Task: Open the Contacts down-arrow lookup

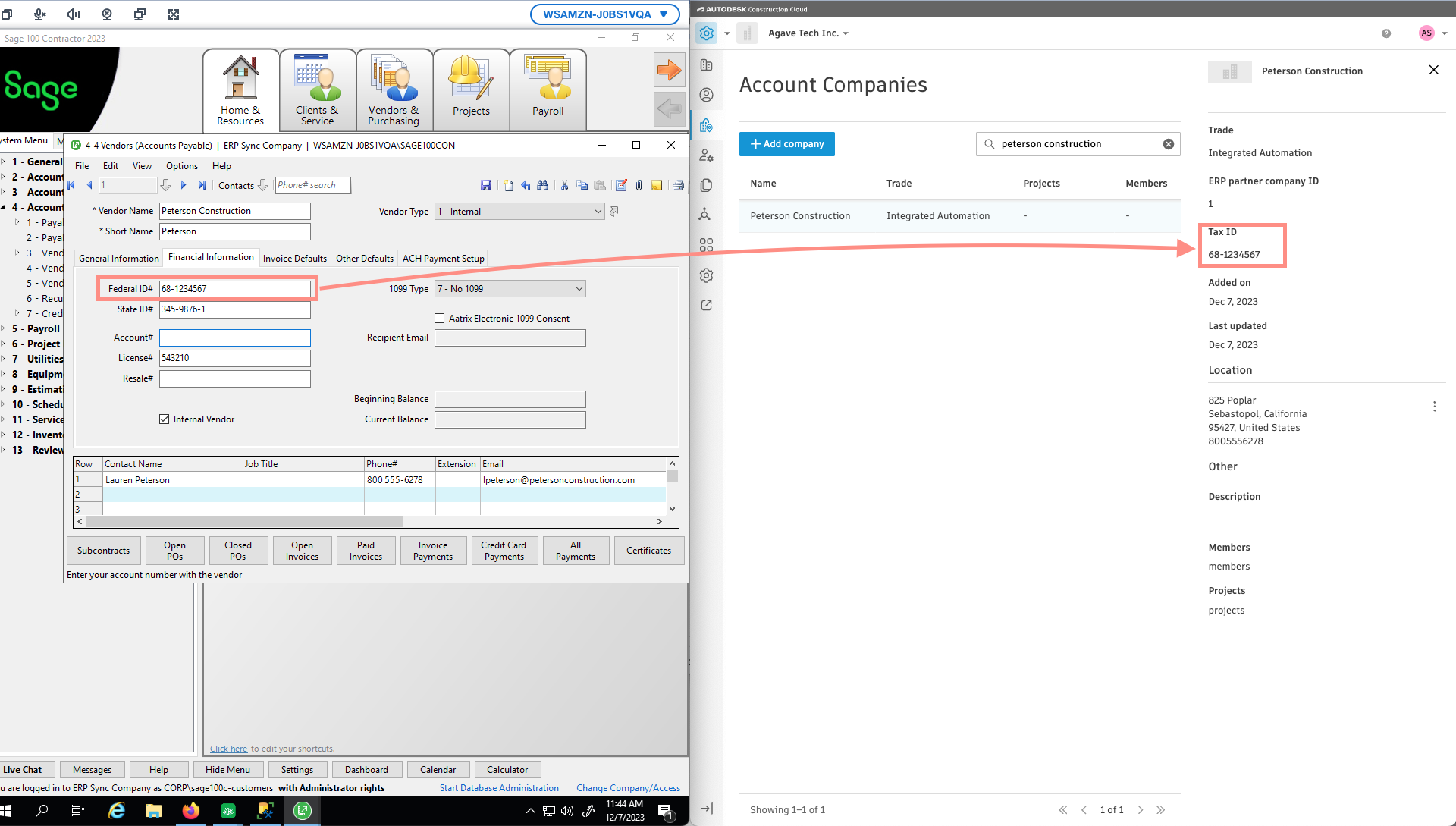Action: tap(263, 185)
